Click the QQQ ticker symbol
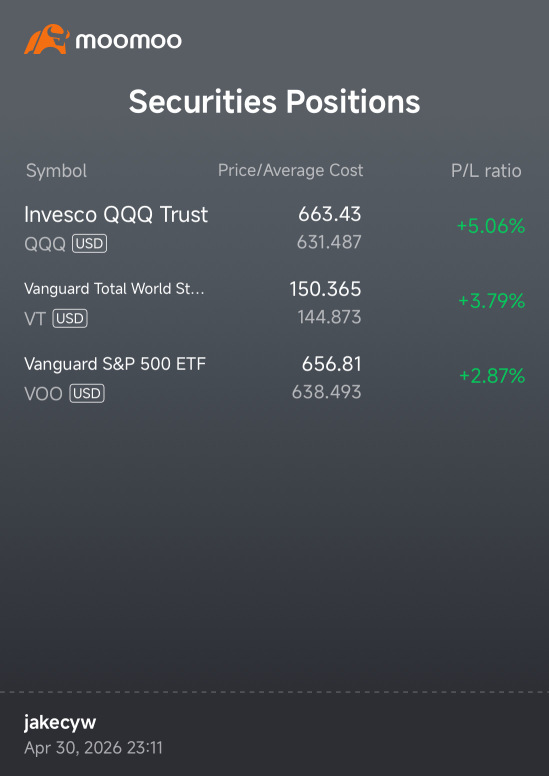 tap(45, 244)
